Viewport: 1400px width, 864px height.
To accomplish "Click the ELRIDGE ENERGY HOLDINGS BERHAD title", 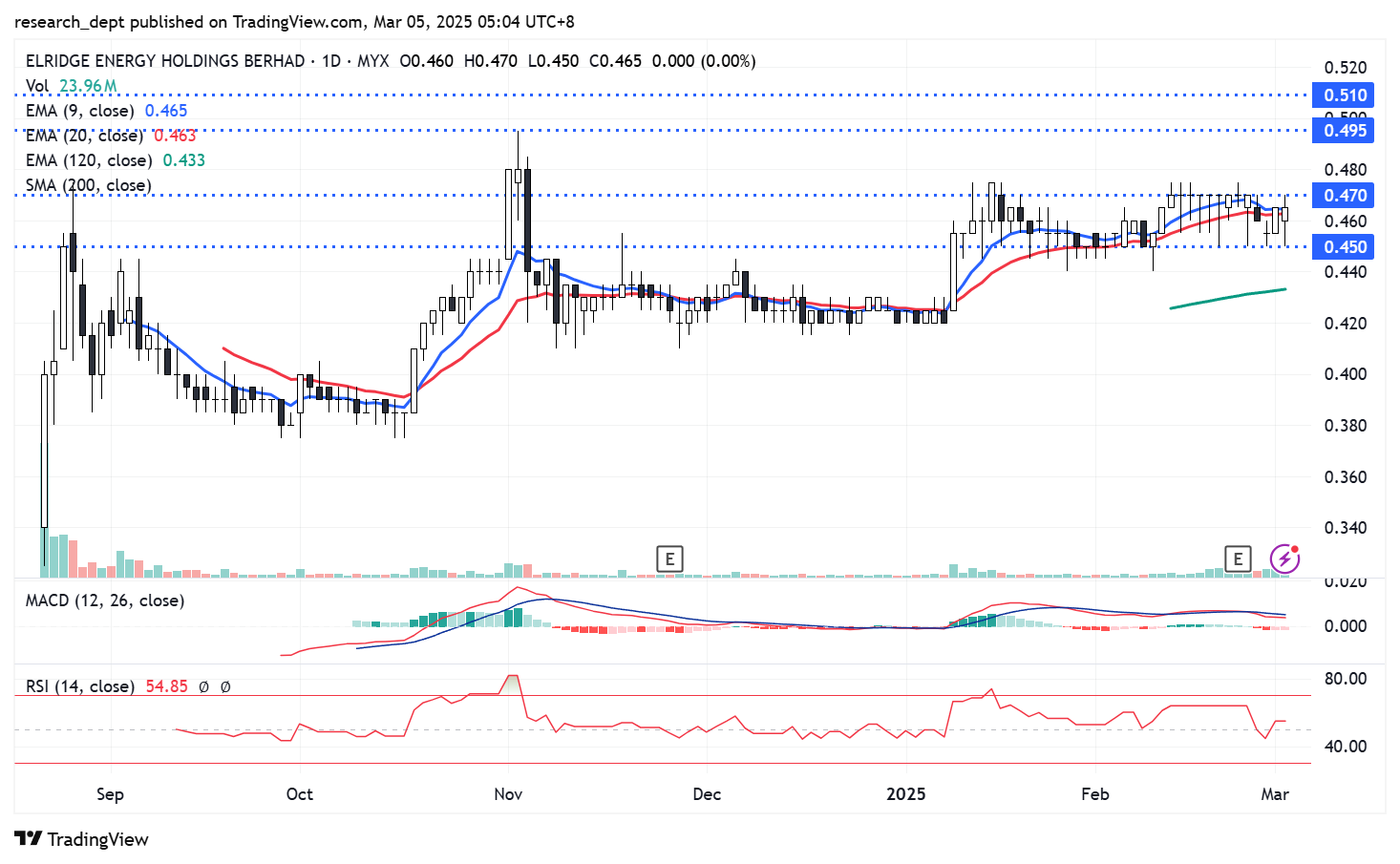I will click(x=165, y=61).
